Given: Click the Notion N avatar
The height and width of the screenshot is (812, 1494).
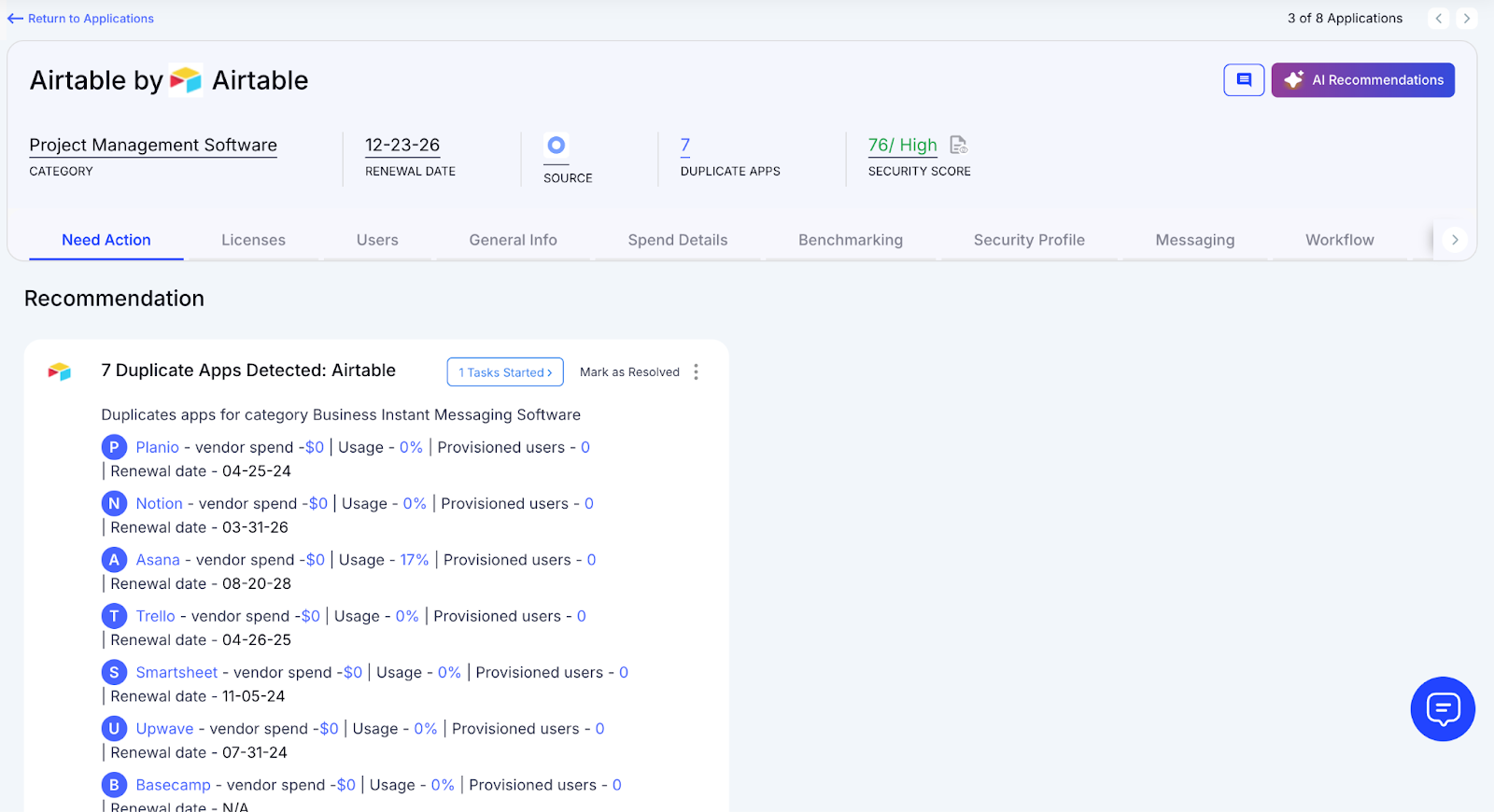Looking at the screenshot, I should pyautogui.click(x=114, y=504).
